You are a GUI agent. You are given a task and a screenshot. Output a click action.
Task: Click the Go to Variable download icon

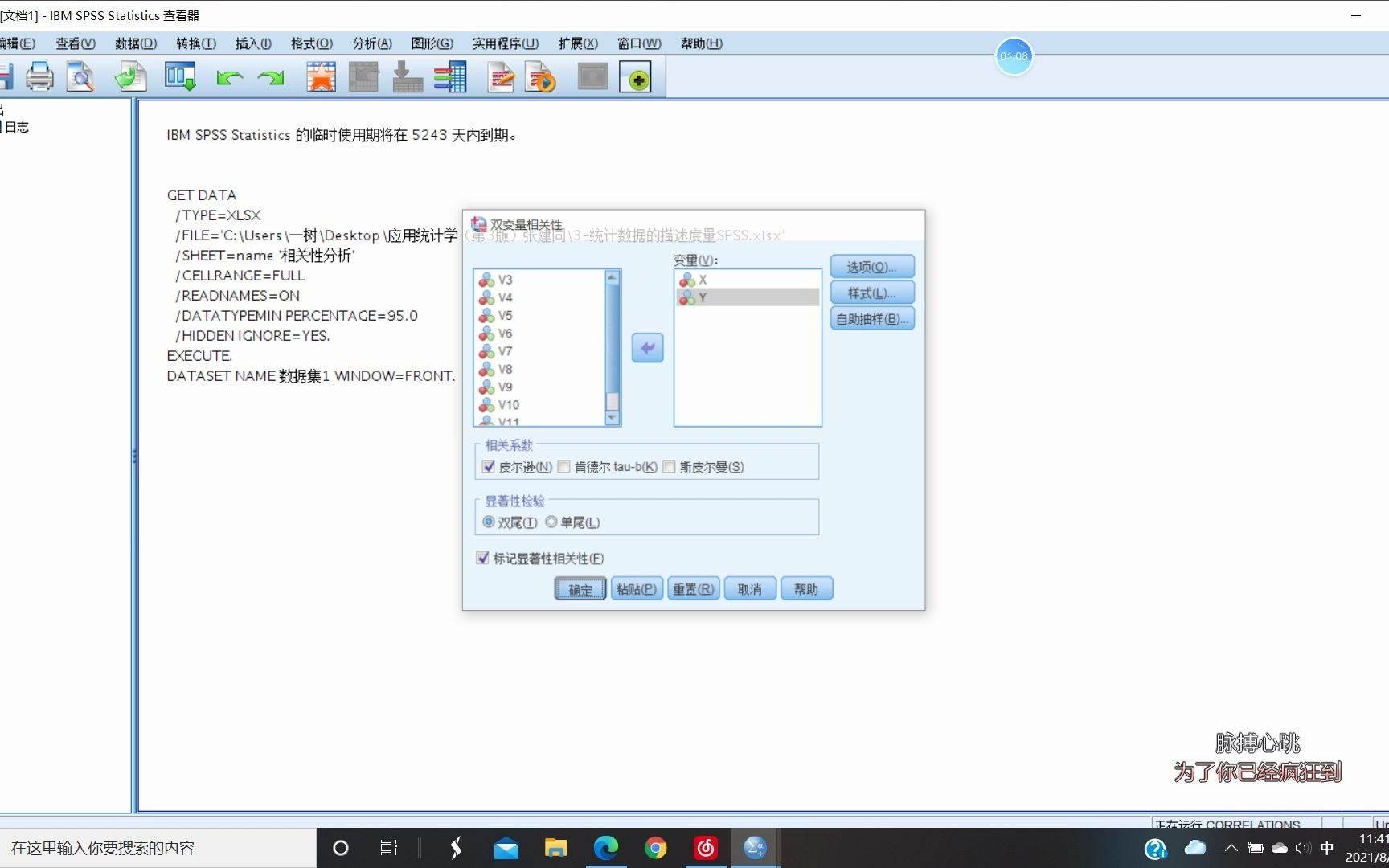point(408,78)
